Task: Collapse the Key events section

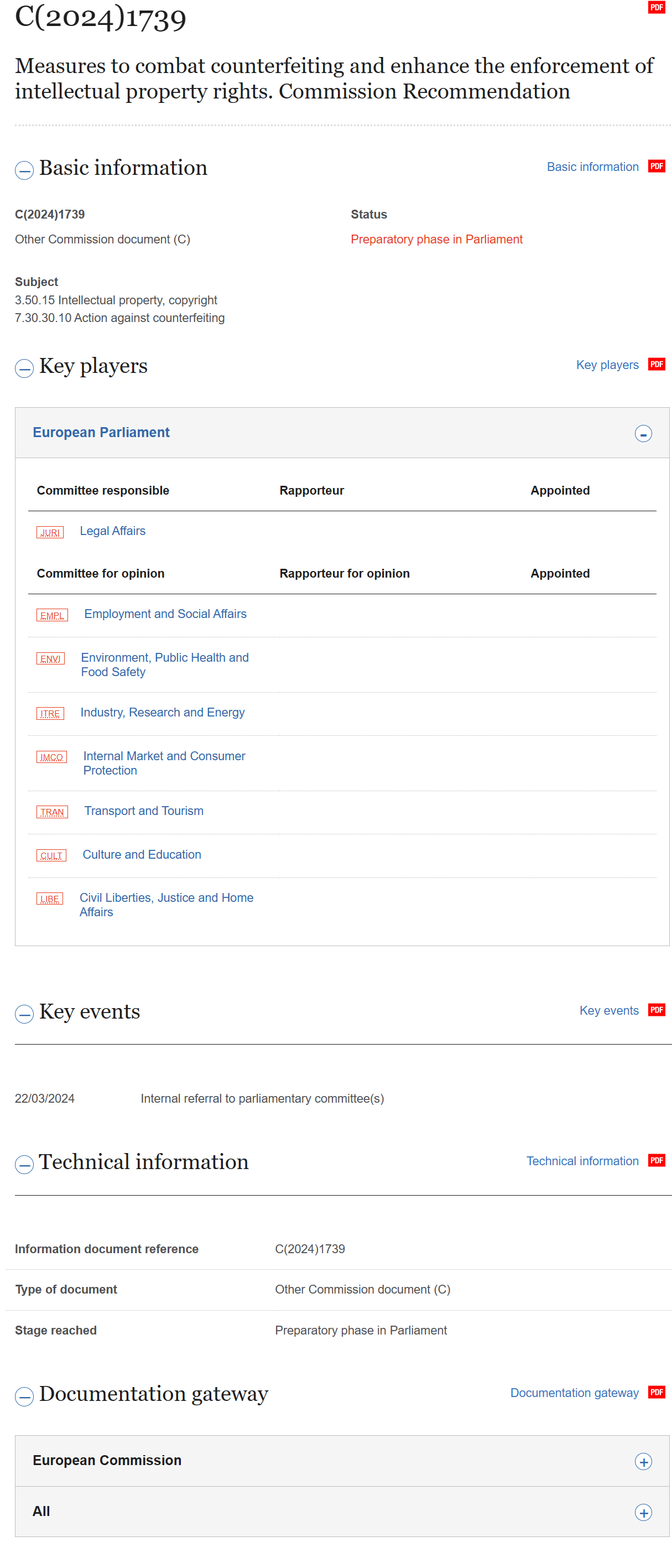Action: [x=24, y=1014]
